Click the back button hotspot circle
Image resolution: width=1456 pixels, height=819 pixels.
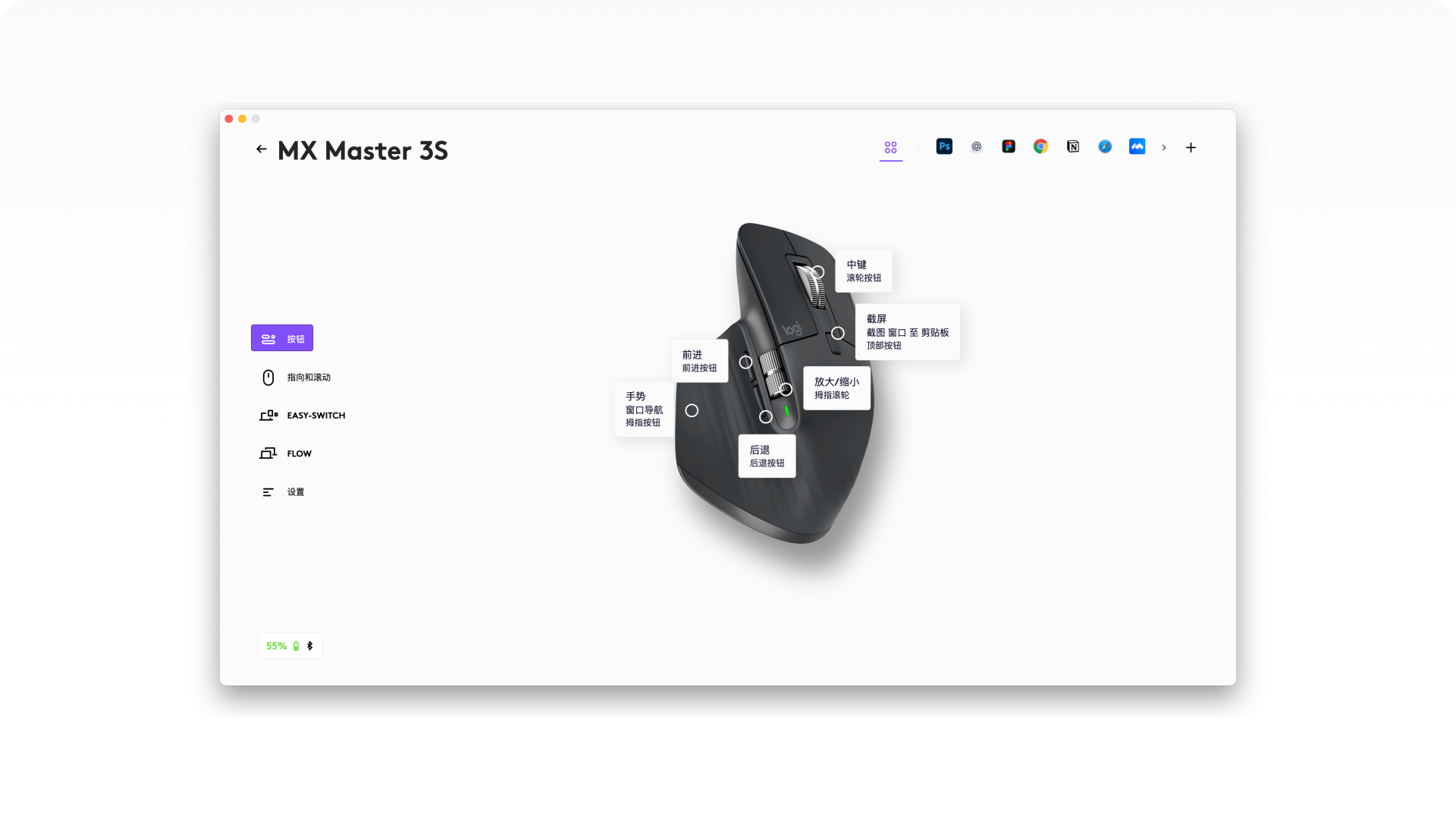point(766,417)
